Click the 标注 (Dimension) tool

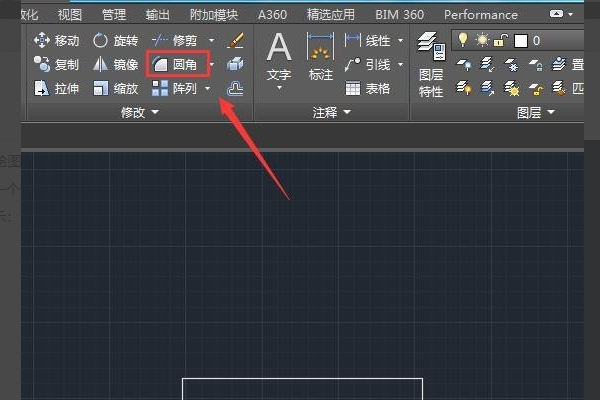click(321, 56)
